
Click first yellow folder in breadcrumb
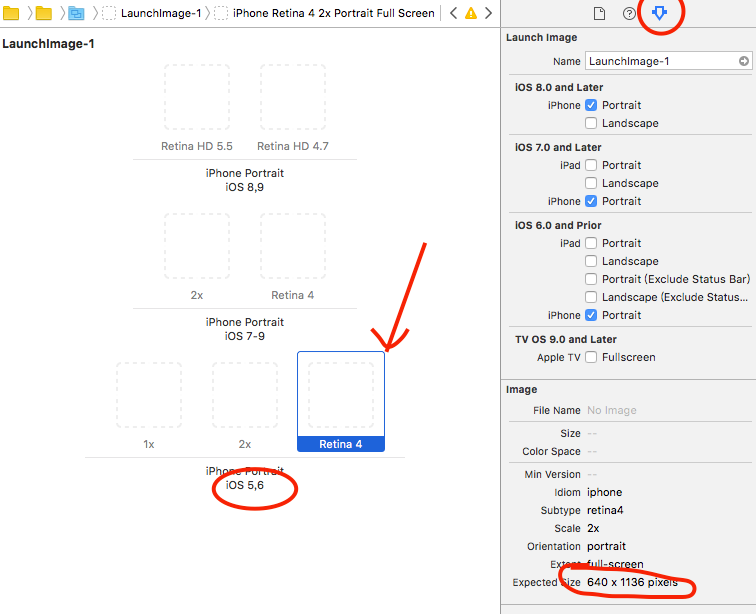pos(11,13)
